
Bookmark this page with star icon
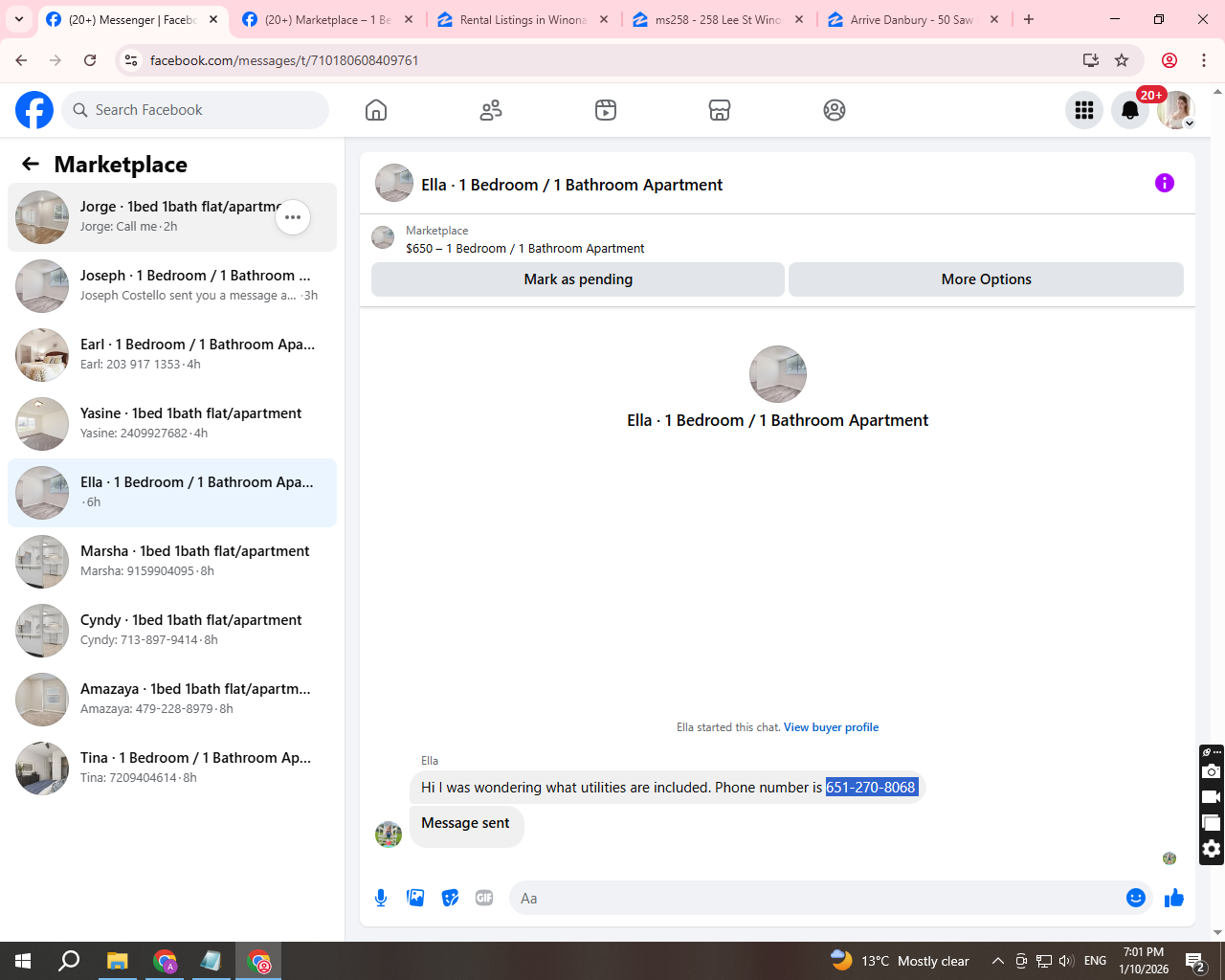pos(1122,60)
